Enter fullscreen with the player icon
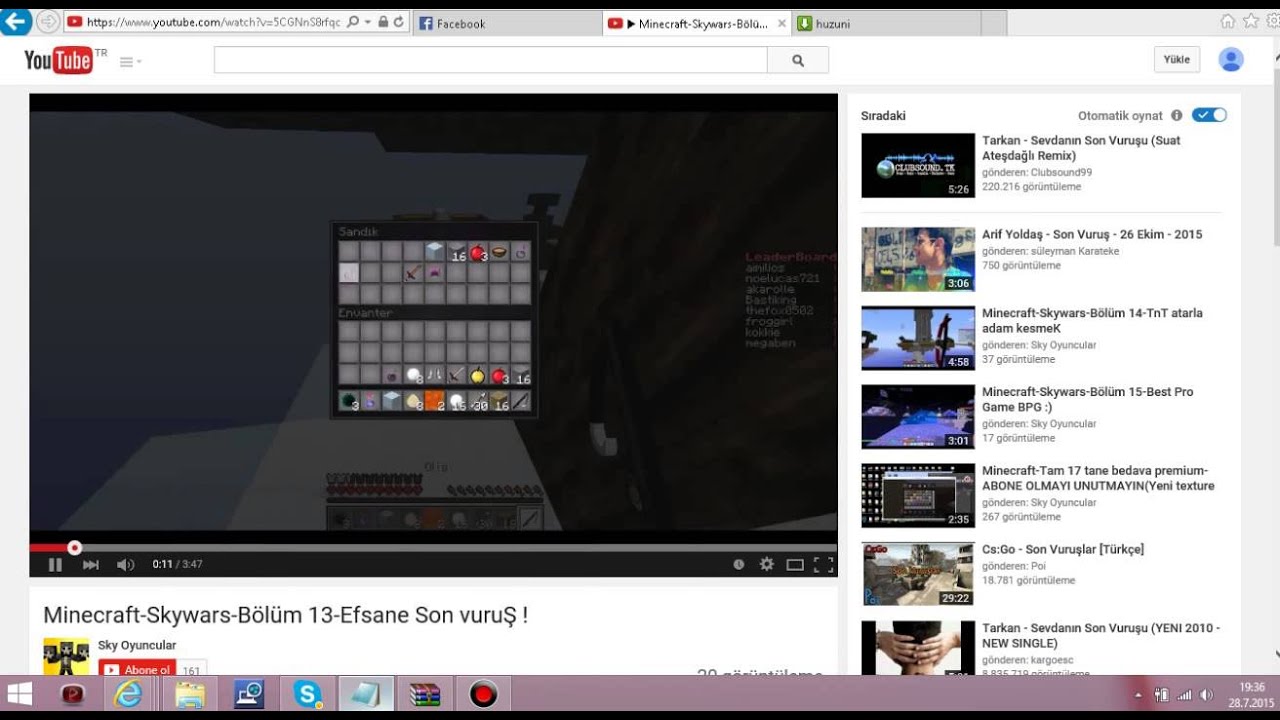 tap(824, 564)
